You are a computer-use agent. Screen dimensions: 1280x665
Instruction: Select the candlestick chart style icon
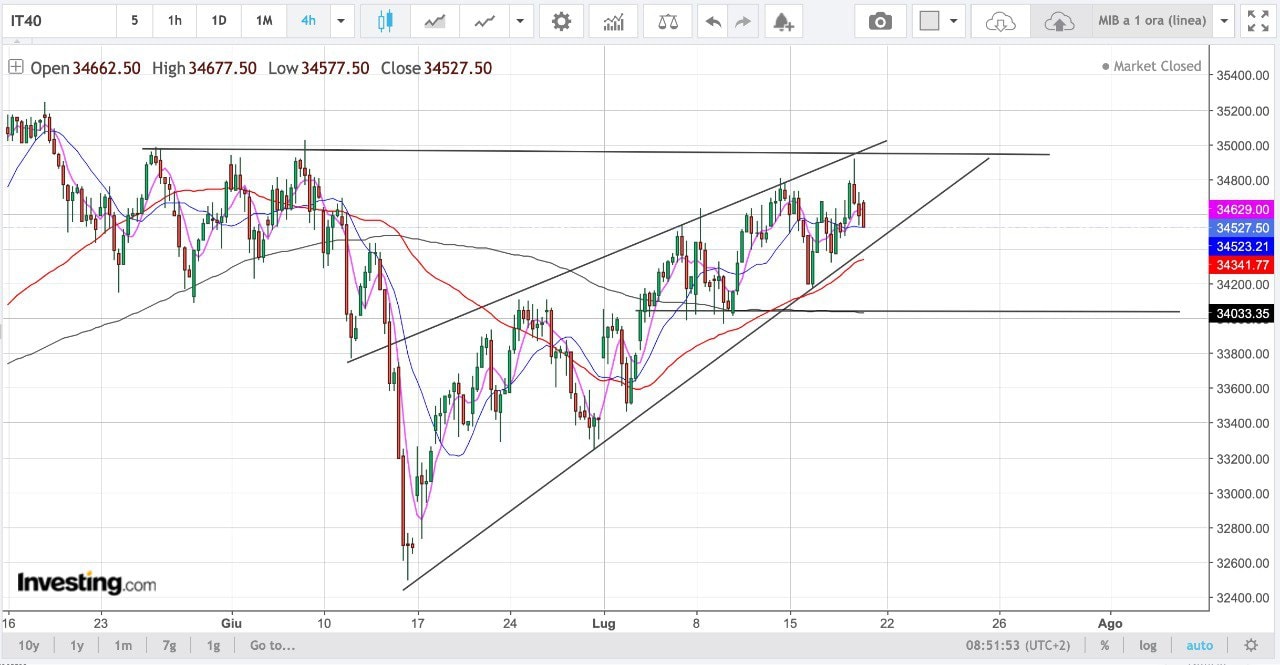385,21
